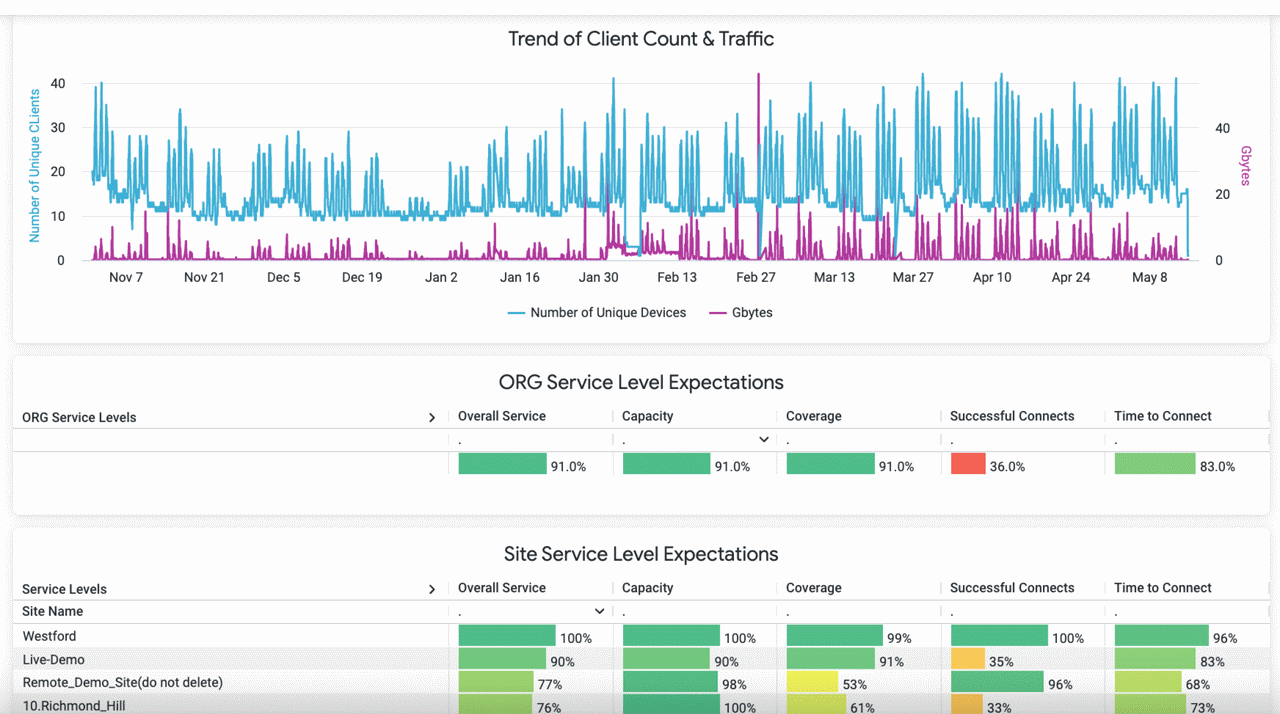Toggle the Number of Unique Devices legend
The width and height of the screenshot is (1280, 714).
pyautogui.click(x=597, y=312)
